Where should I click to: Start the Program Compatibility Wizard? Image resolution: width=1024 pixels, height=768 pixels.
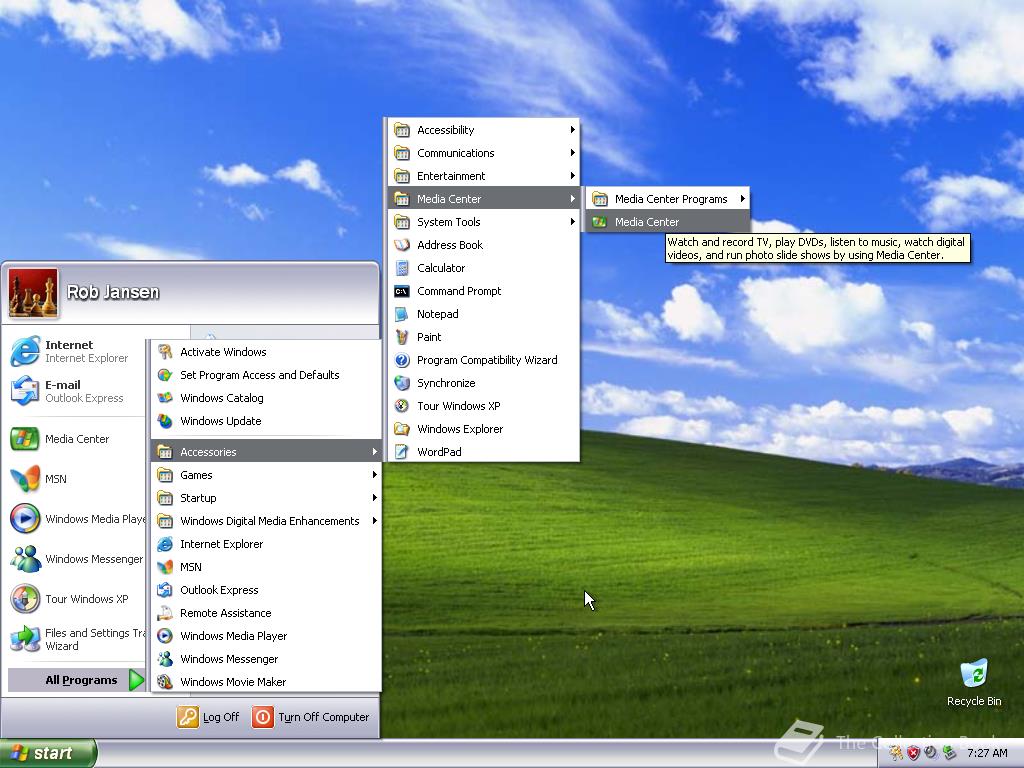483,360
